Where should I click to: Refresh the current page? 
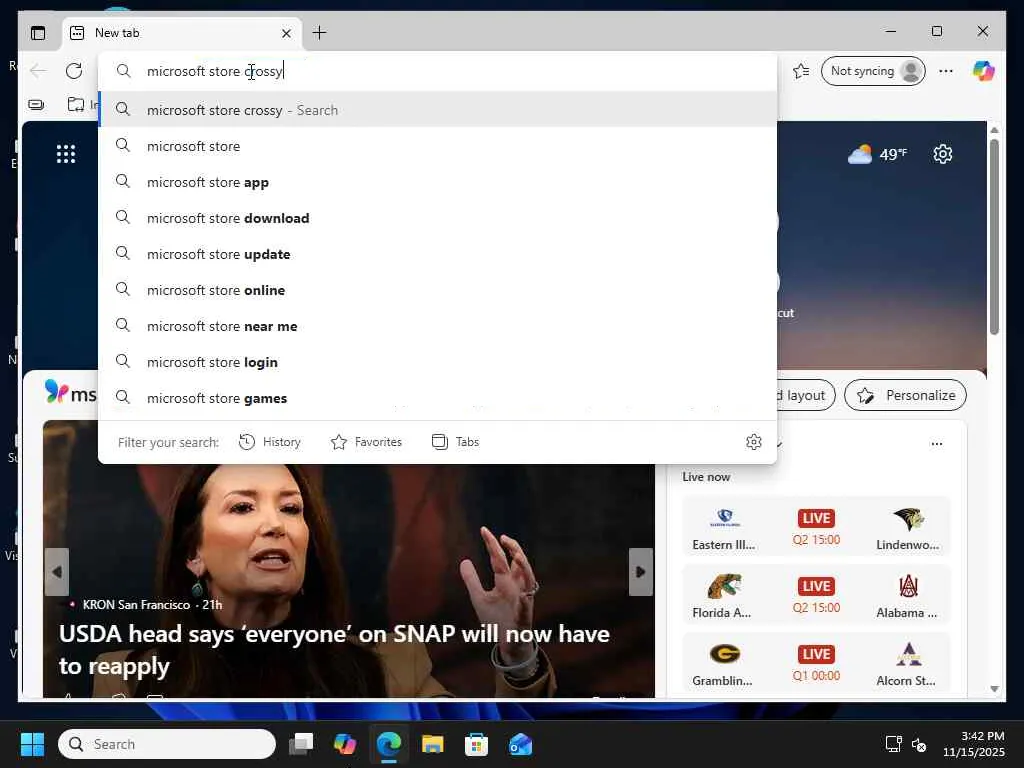(74, 71)
